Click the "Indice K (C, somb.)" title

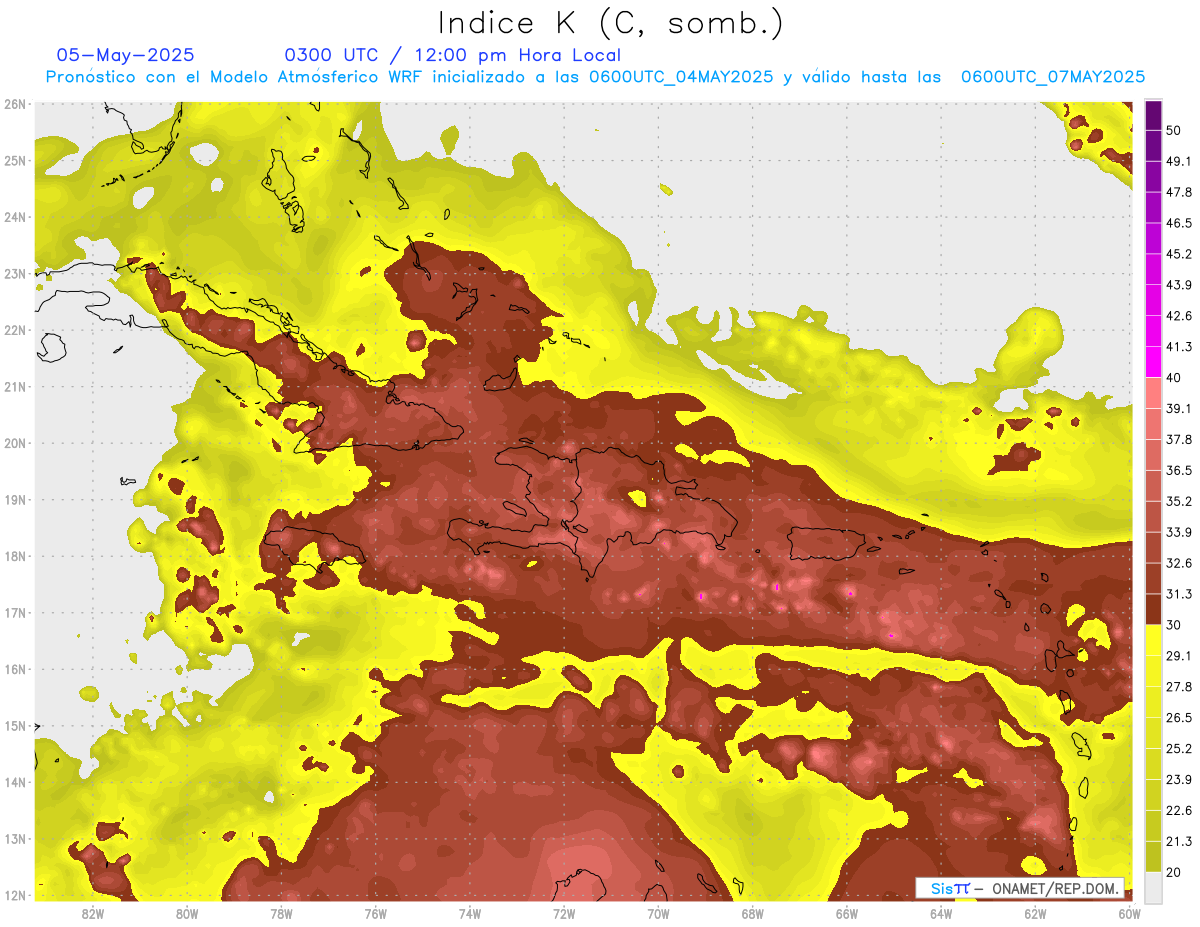(611, 22)
